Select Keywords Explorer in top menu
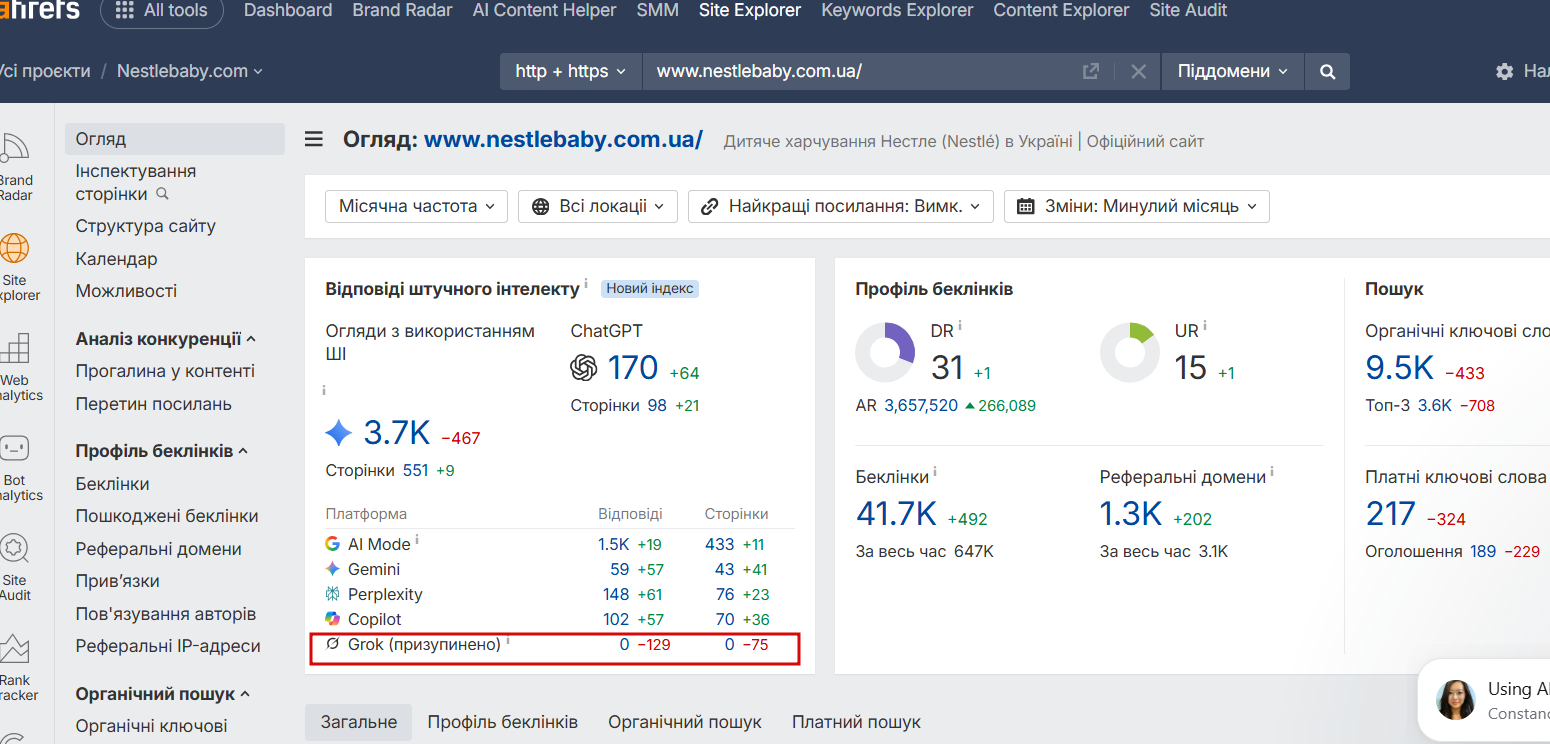Image resolution: width=1550 pixels, height=744 pixels. pos(897,11)
